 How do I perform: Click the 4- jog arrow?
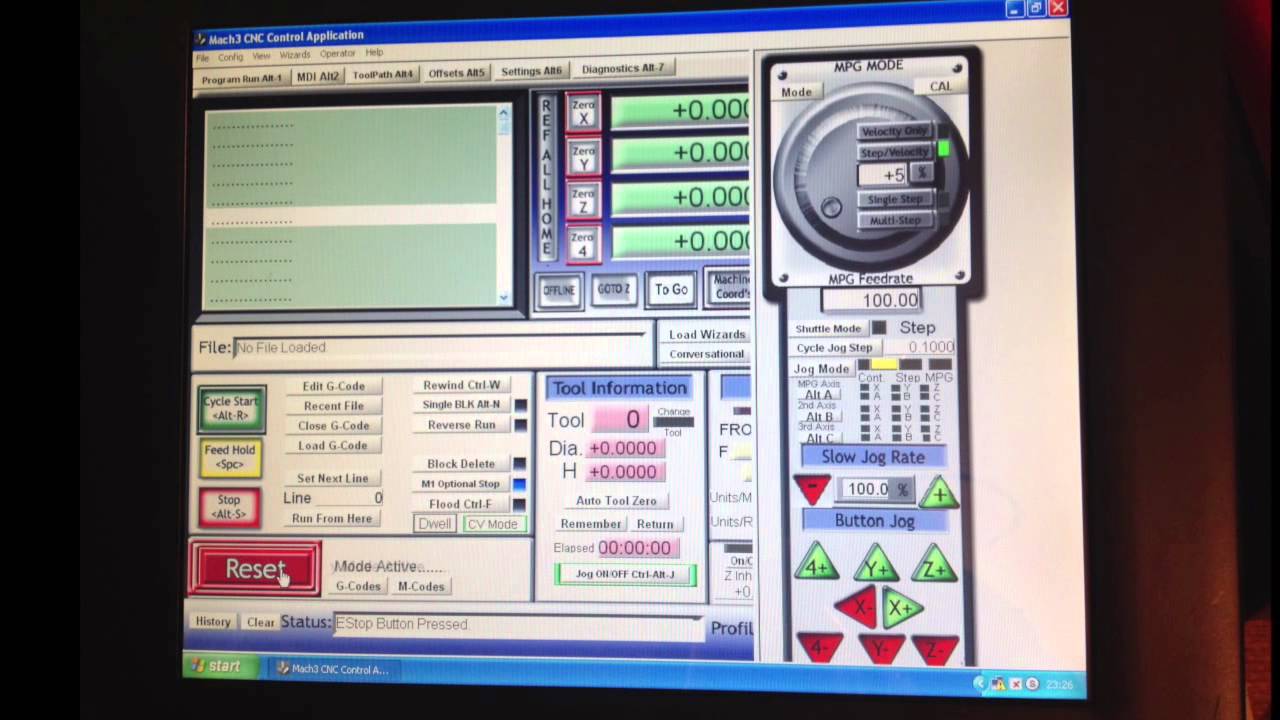point(819,646)
